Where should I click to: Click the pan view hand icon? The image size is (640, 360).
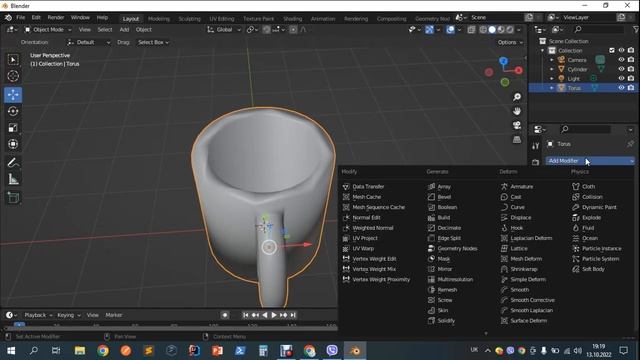(517, 111)
